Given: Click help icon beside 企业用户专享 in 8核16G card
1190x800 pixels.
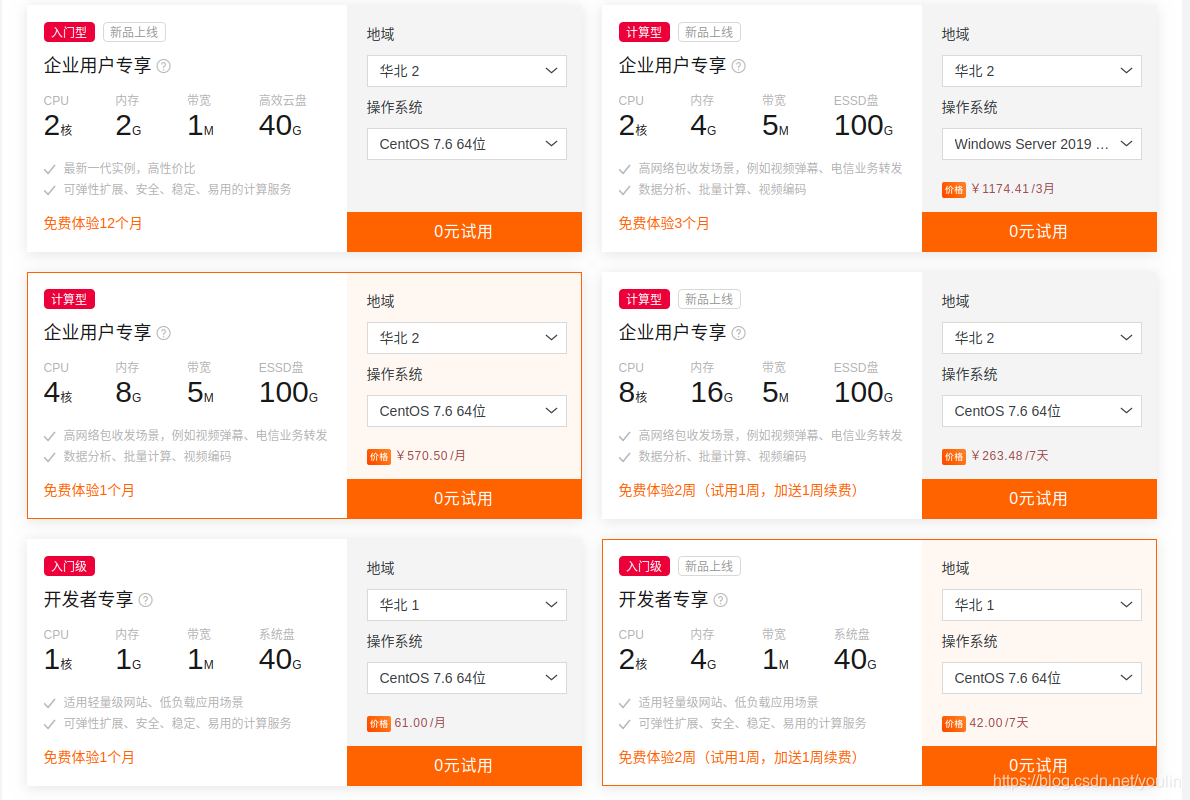Looking at the screenshot, I should [738, 333].
